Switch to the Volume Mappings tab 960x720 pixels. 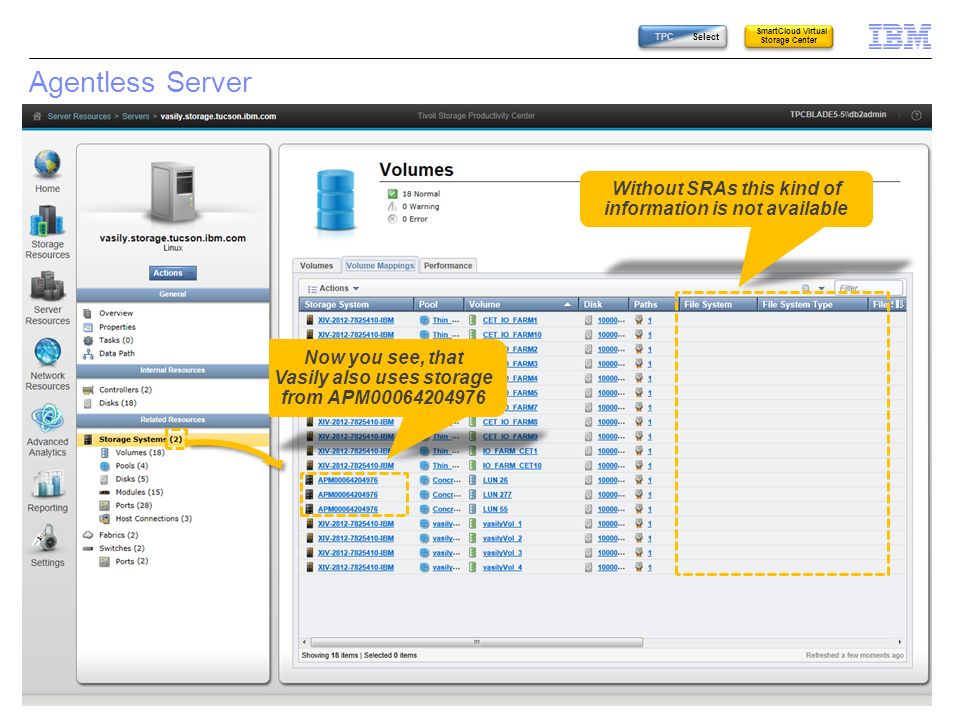(380, 266)
